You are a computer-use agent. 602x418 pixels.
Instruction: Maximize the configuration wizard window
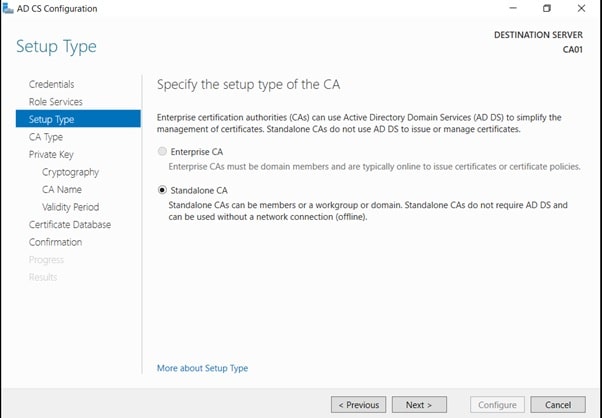(x=547, y=9)
